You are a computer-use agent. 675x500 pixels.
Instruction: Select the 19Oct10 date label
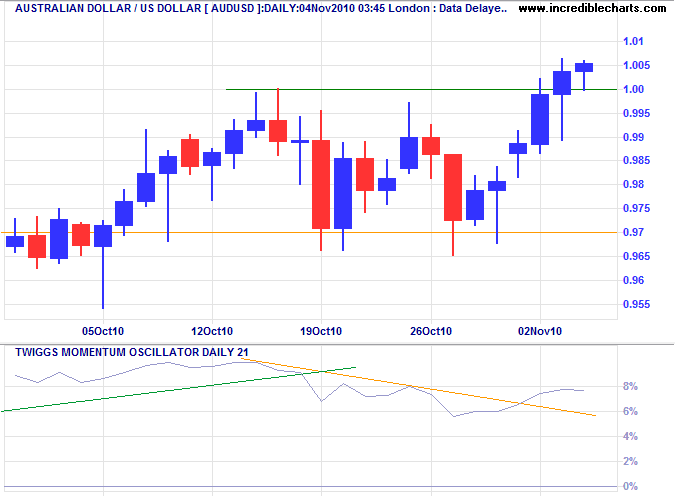click(321, 331)
